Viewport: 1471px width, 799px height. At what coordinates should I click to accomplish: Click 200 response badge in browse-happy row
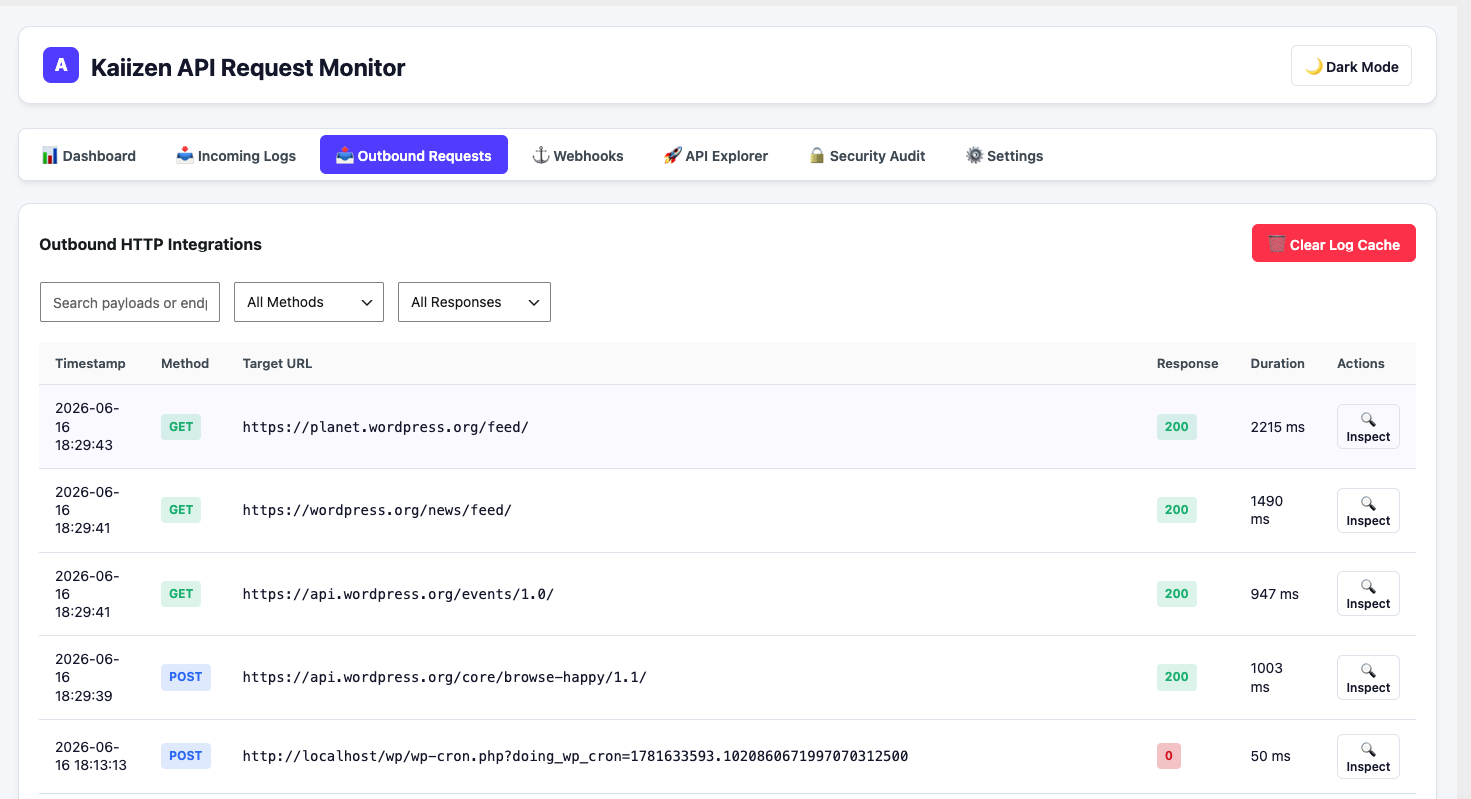click(x=1177, y=677)
